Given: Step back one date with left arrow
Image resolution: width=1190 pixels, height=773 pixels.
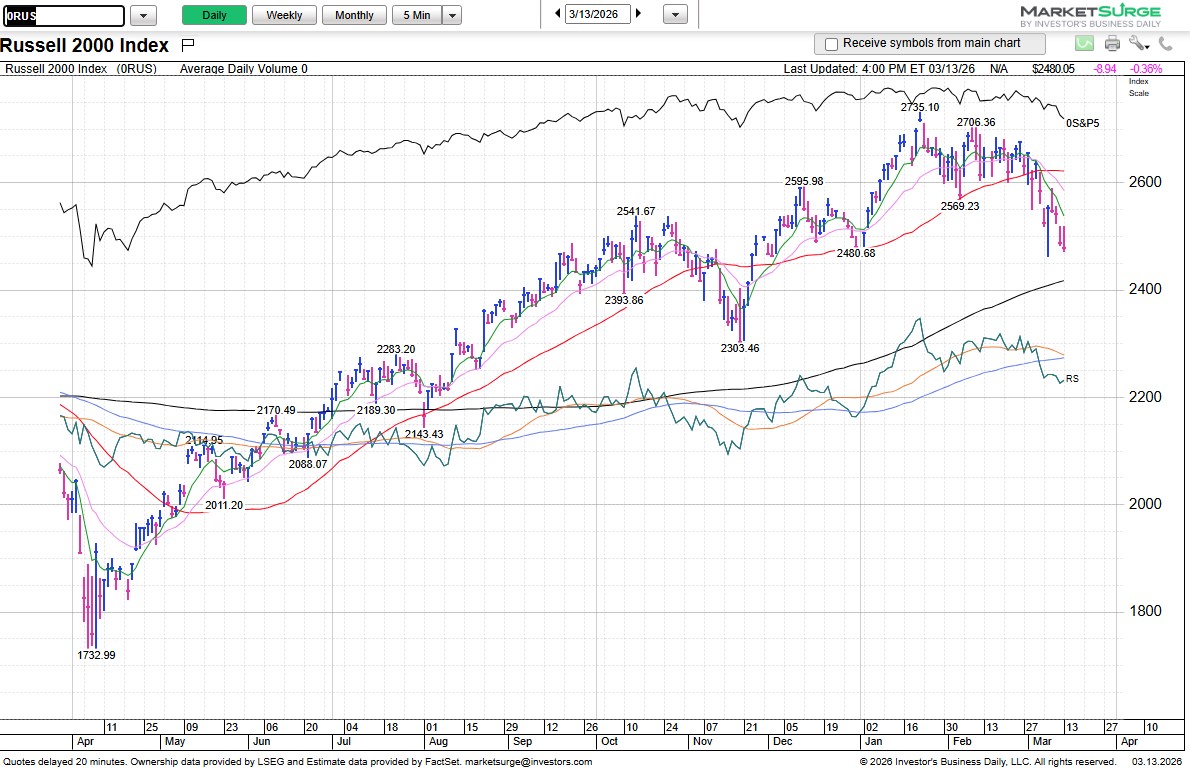Looking at the screenshot, I should tap(558, 15).
